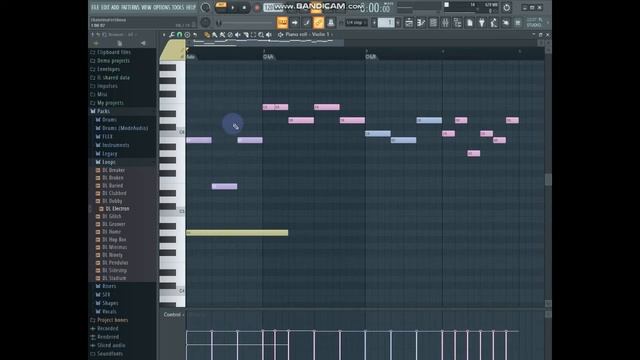Select the playback speaker tool in piano roll
The image size is (640, 360).
click(x=269, y=35)
